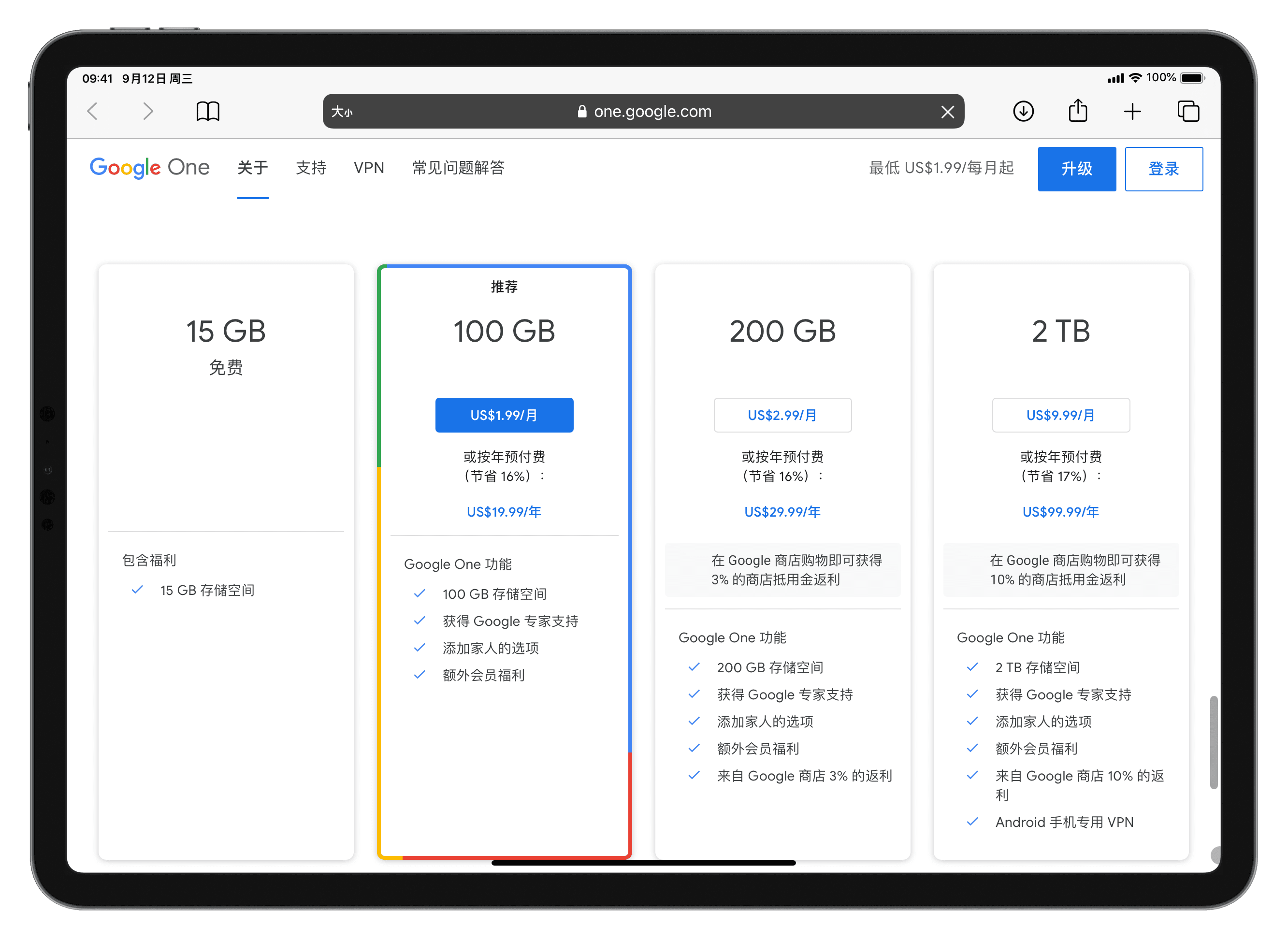Viewport: 1288px width, 940px height.
Task: Click the 推荐 recommended label
Action: [x=504, y=286]
